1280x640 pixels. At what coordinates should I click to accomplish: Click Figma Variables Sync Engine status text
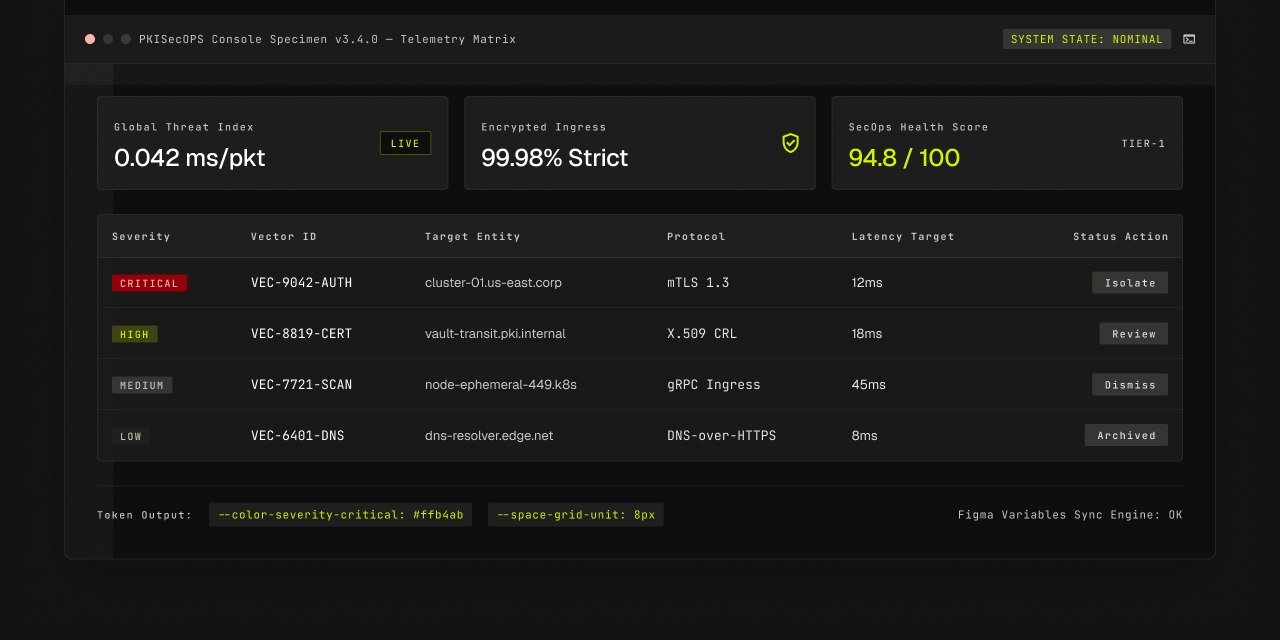coord(1070,515)
